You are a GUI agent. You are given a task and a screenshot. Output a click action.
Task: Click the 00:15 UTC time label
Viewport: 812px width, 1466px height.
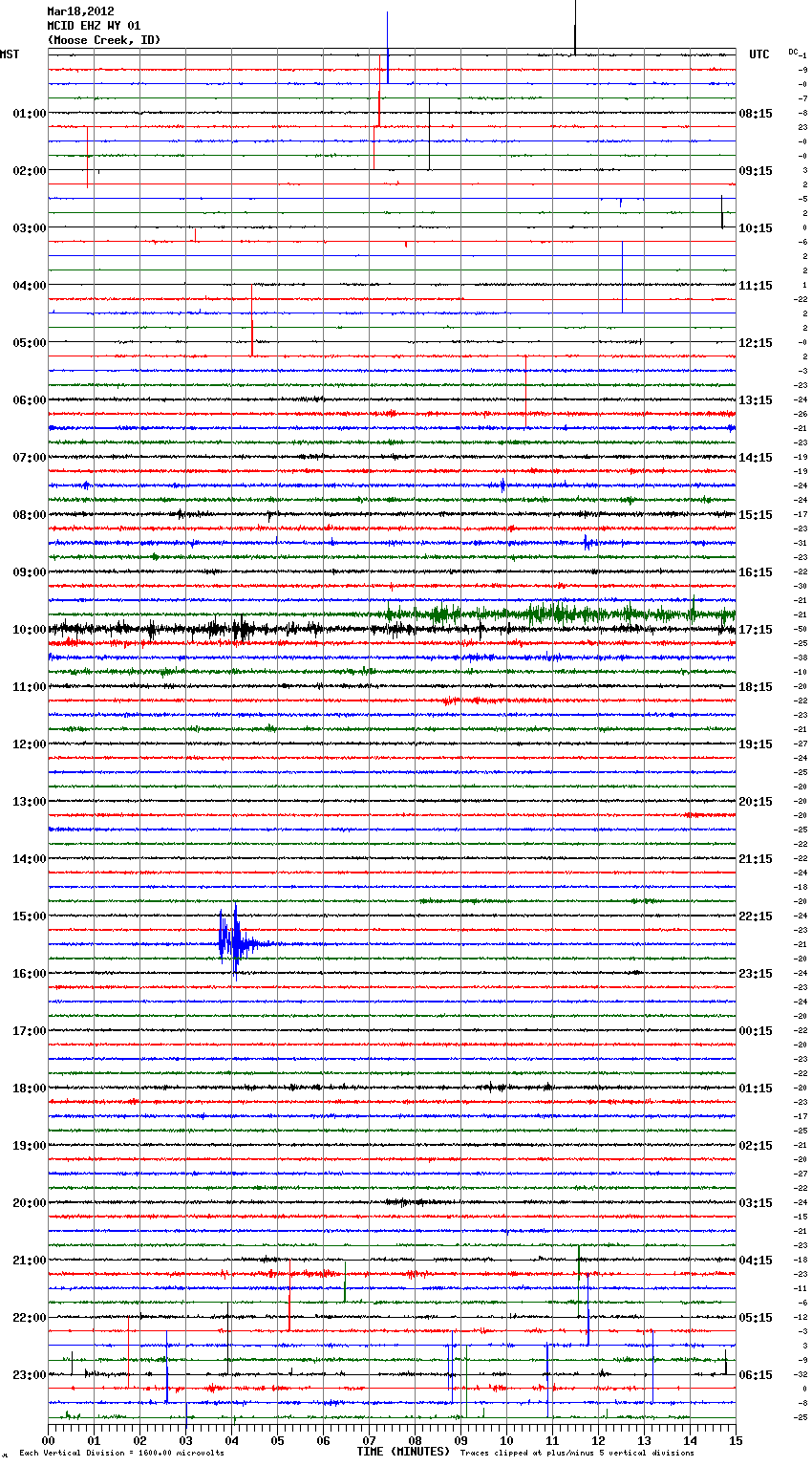756,1031
